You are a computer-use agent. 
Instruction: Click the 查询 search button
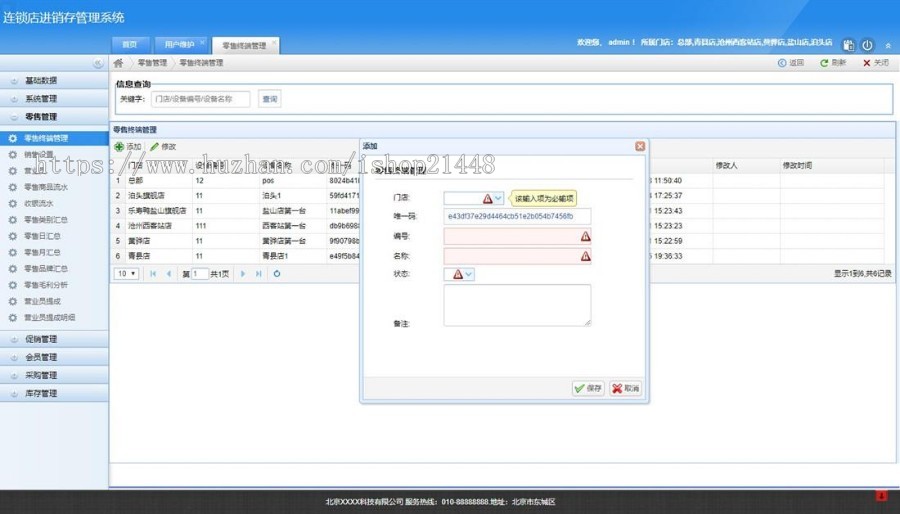pyautogui.click(x=270, y=99)
